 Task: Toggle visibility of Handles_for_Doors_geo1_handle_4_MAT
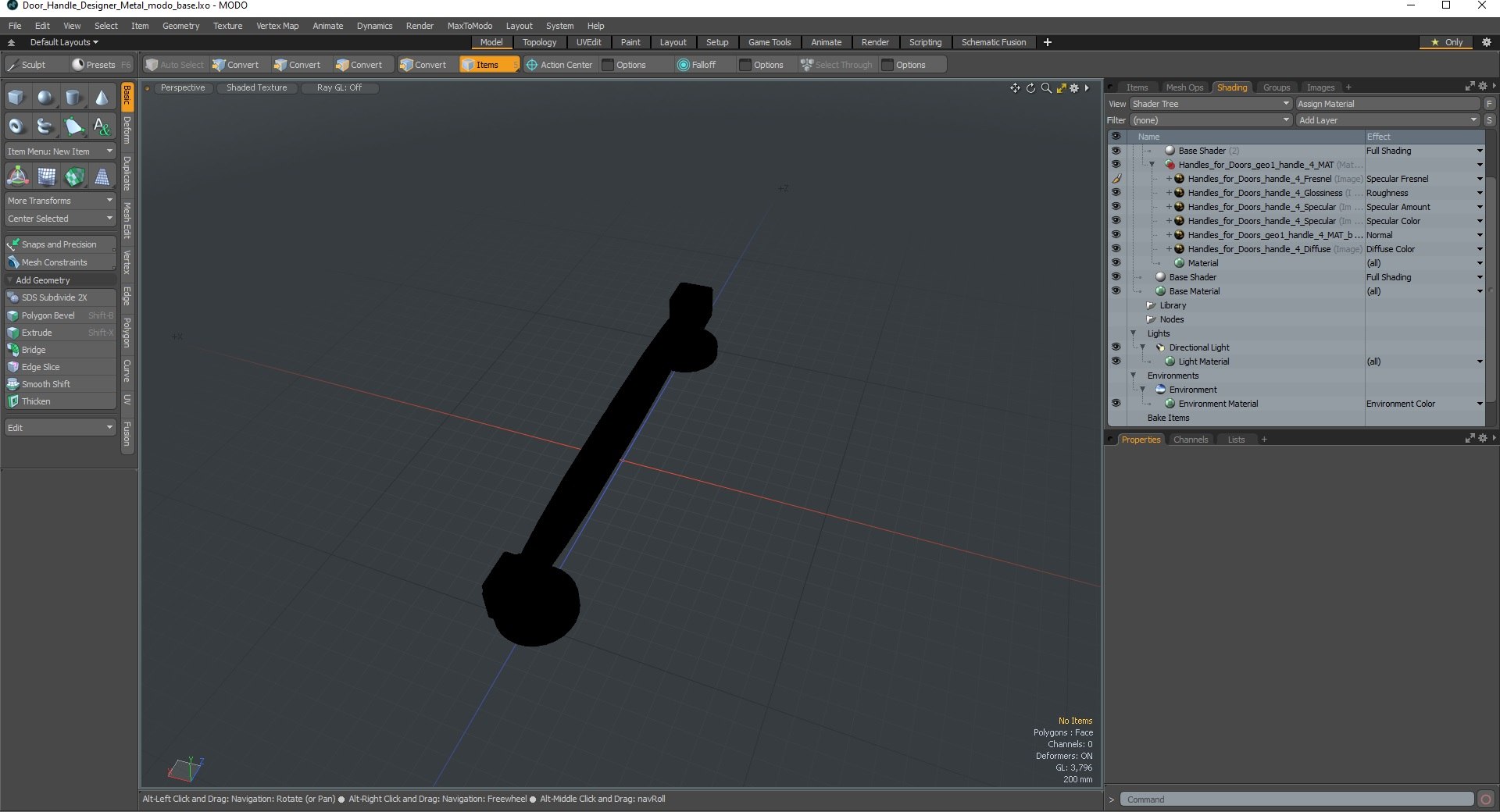coord(1116,165)
